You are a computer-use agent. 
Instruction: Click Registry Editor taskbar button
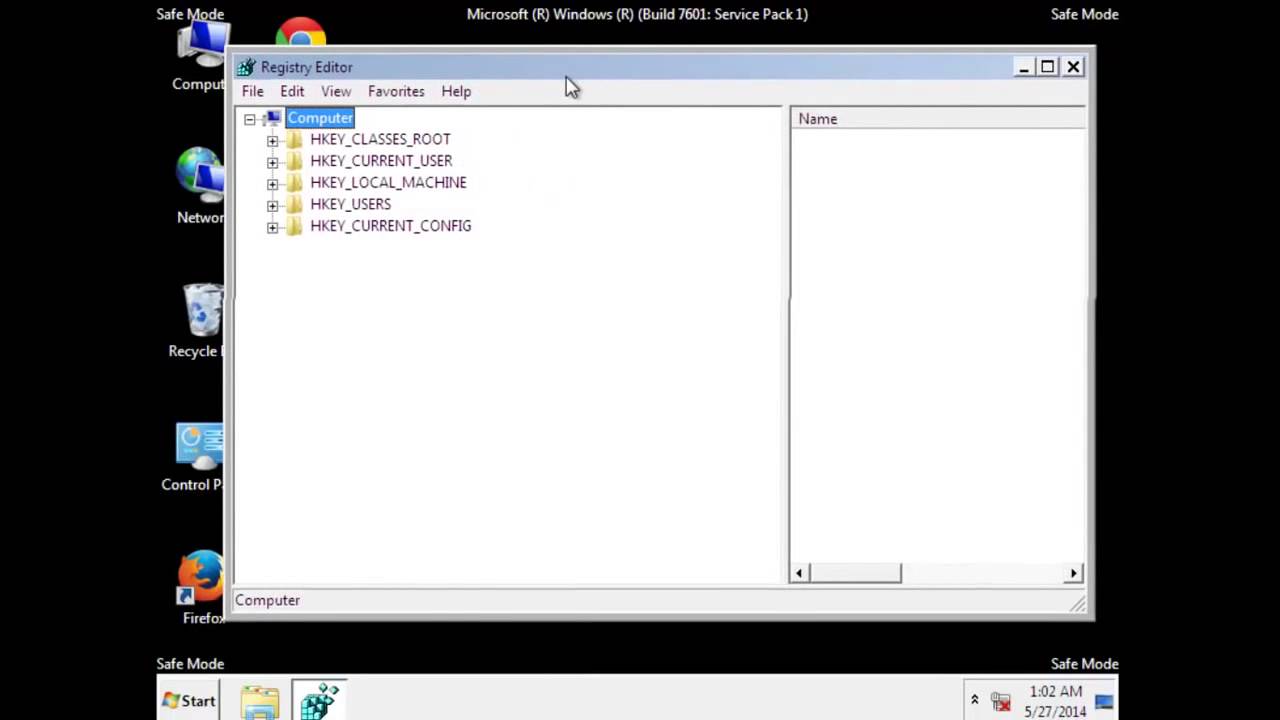pos(319,701)
